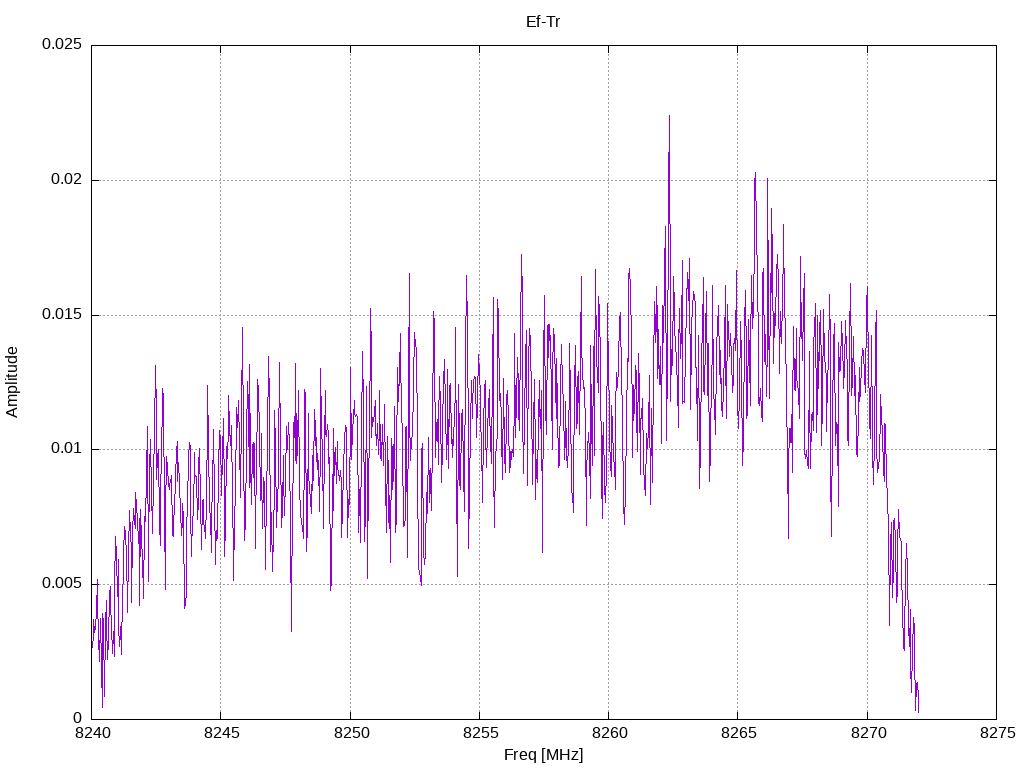Viewport: 1024px width, 768px height.
Task: Click the x-axis tick label 8255
Action: 480,733
